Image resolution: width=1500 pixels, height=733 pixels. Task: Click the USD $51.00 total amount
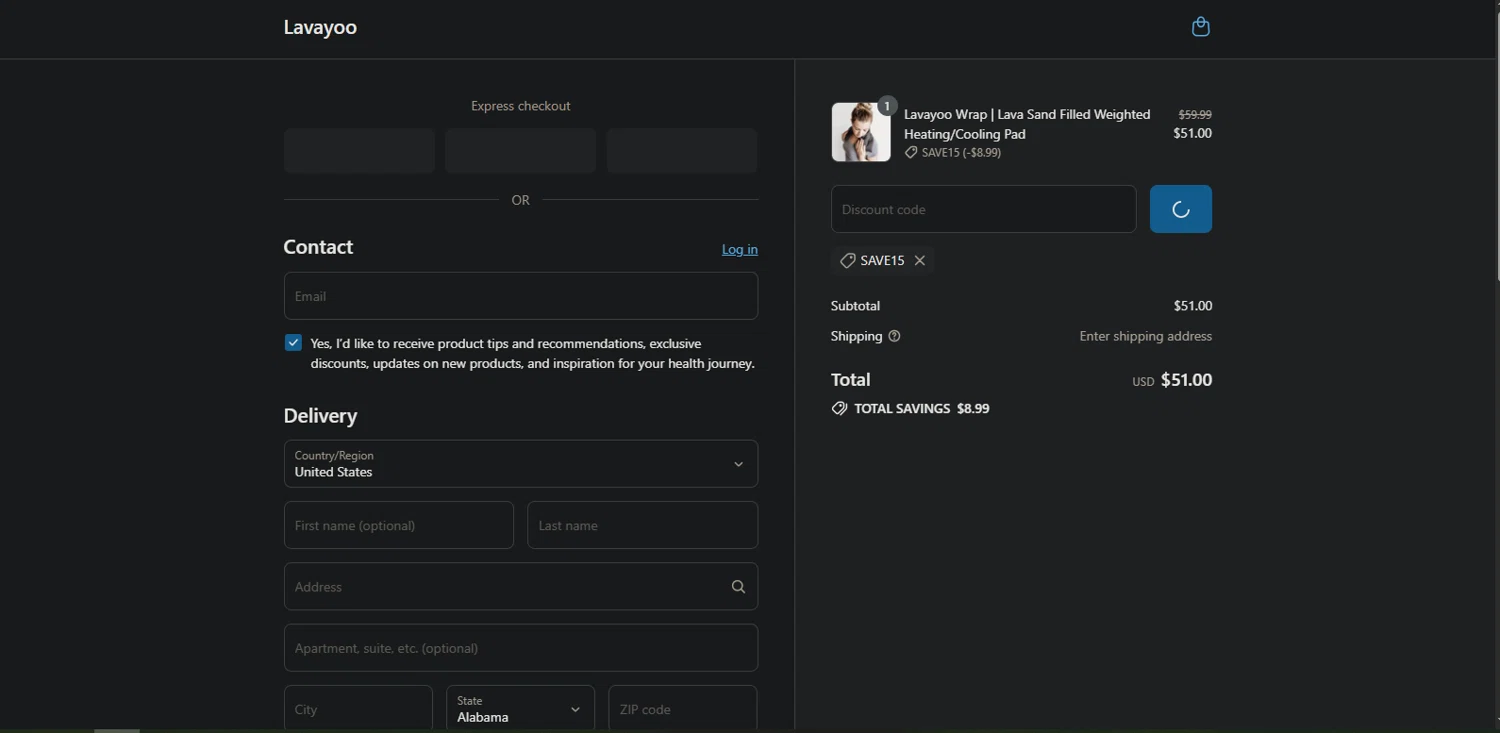click(x=1172, y=380)
